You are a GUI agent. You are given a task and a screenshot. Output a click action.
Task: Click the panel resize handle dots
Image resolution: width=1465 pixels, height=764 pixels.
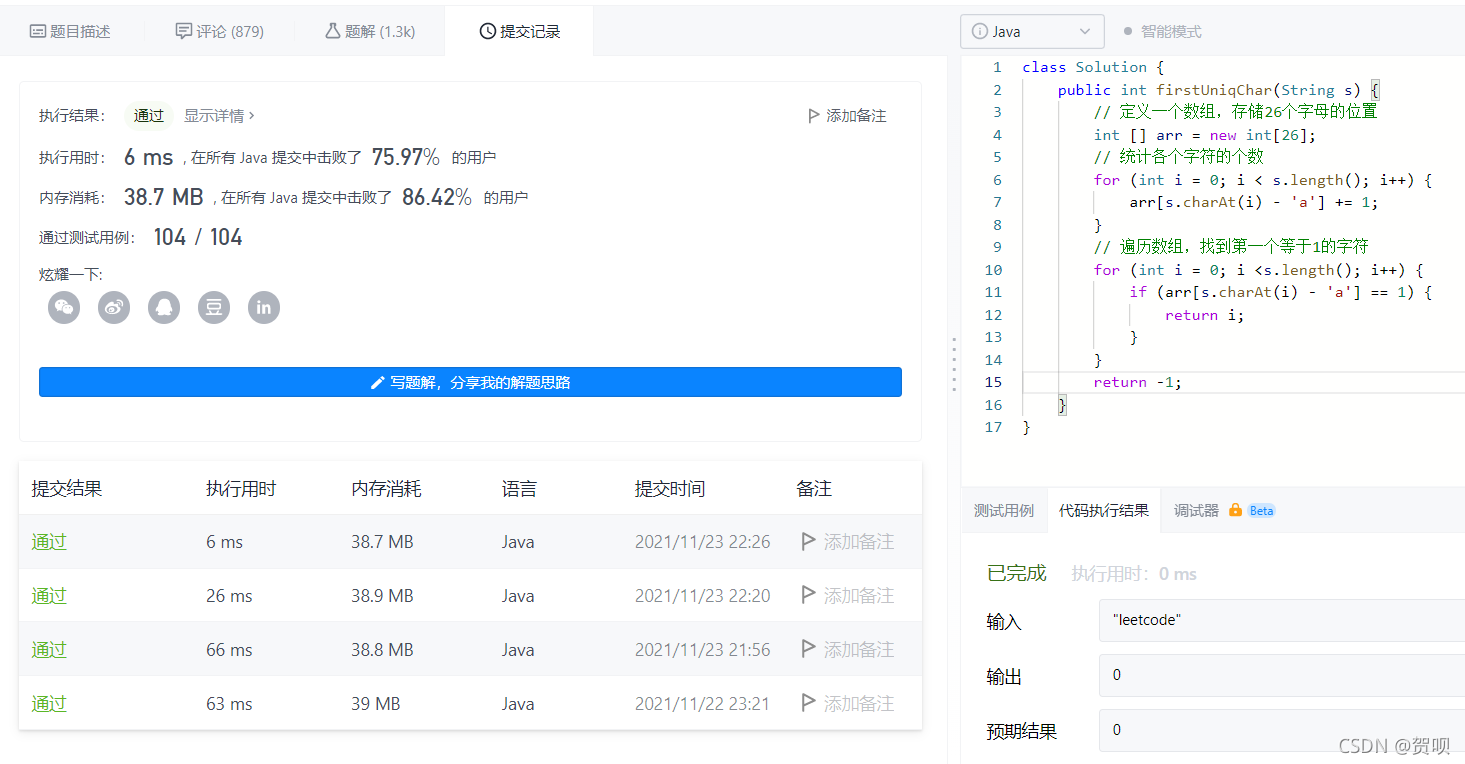[954, 364]
